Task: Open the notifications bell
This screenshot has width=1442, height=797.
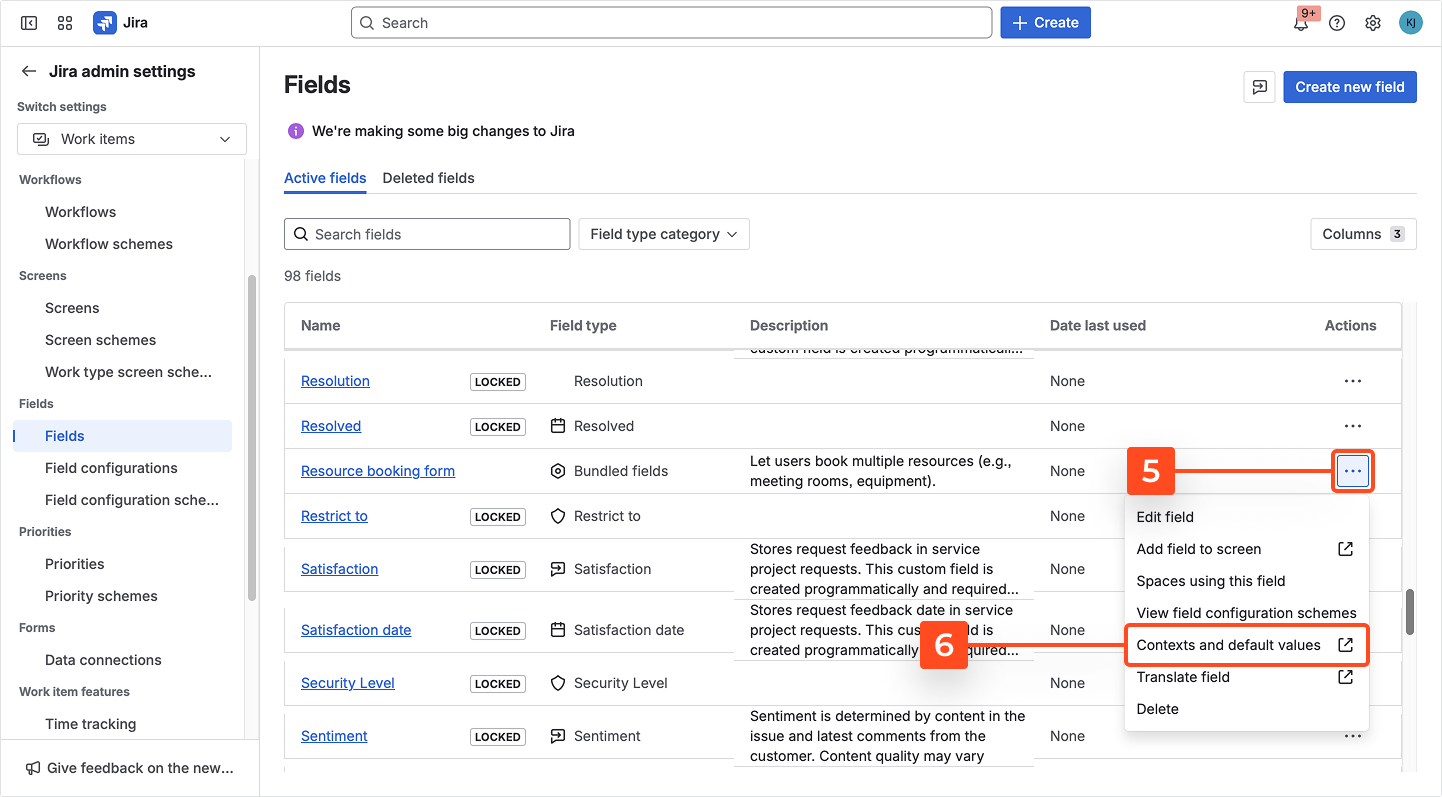Action: [1301, 23]
